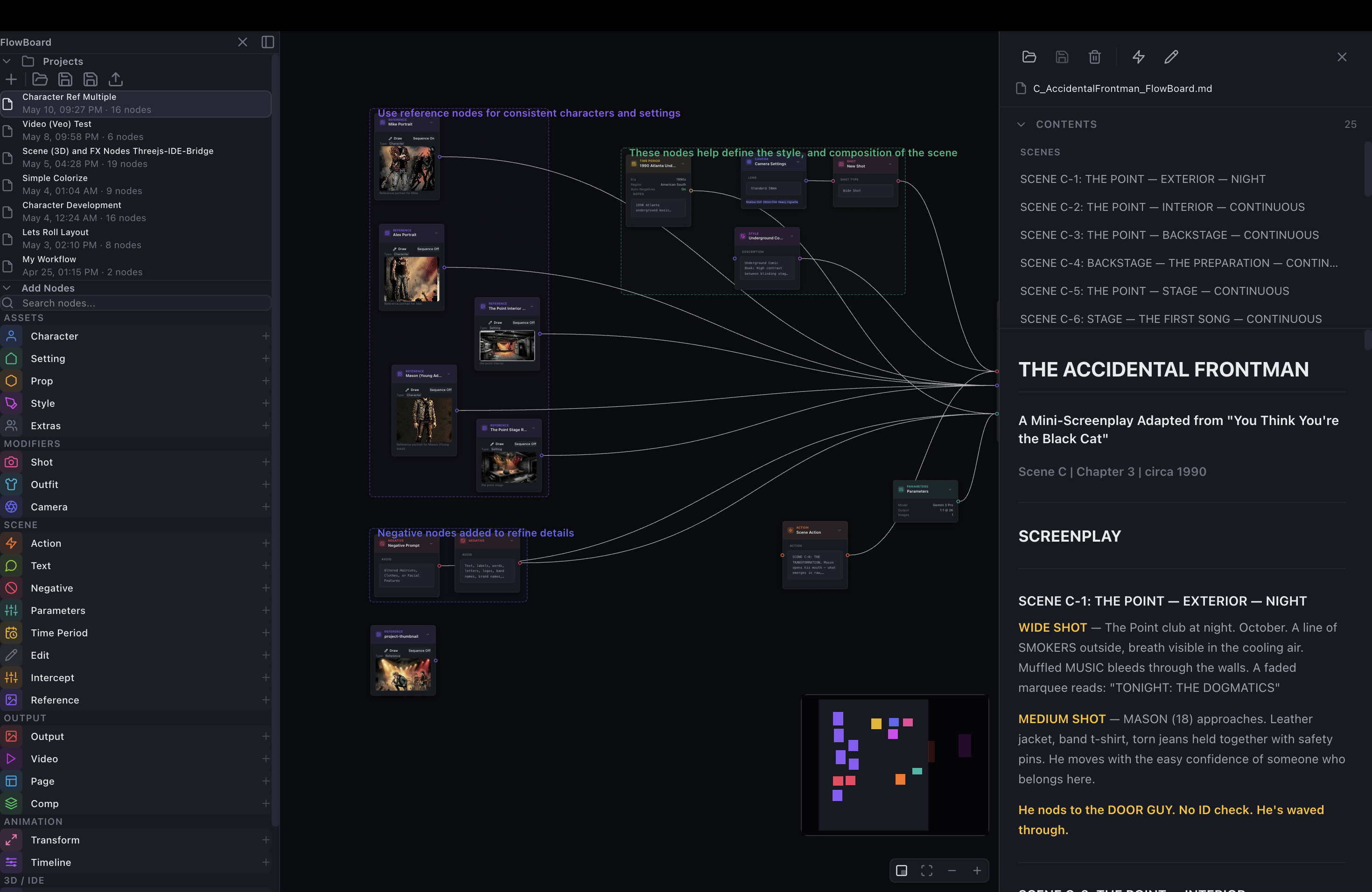Open the My Workflow project

pos(135,266)
